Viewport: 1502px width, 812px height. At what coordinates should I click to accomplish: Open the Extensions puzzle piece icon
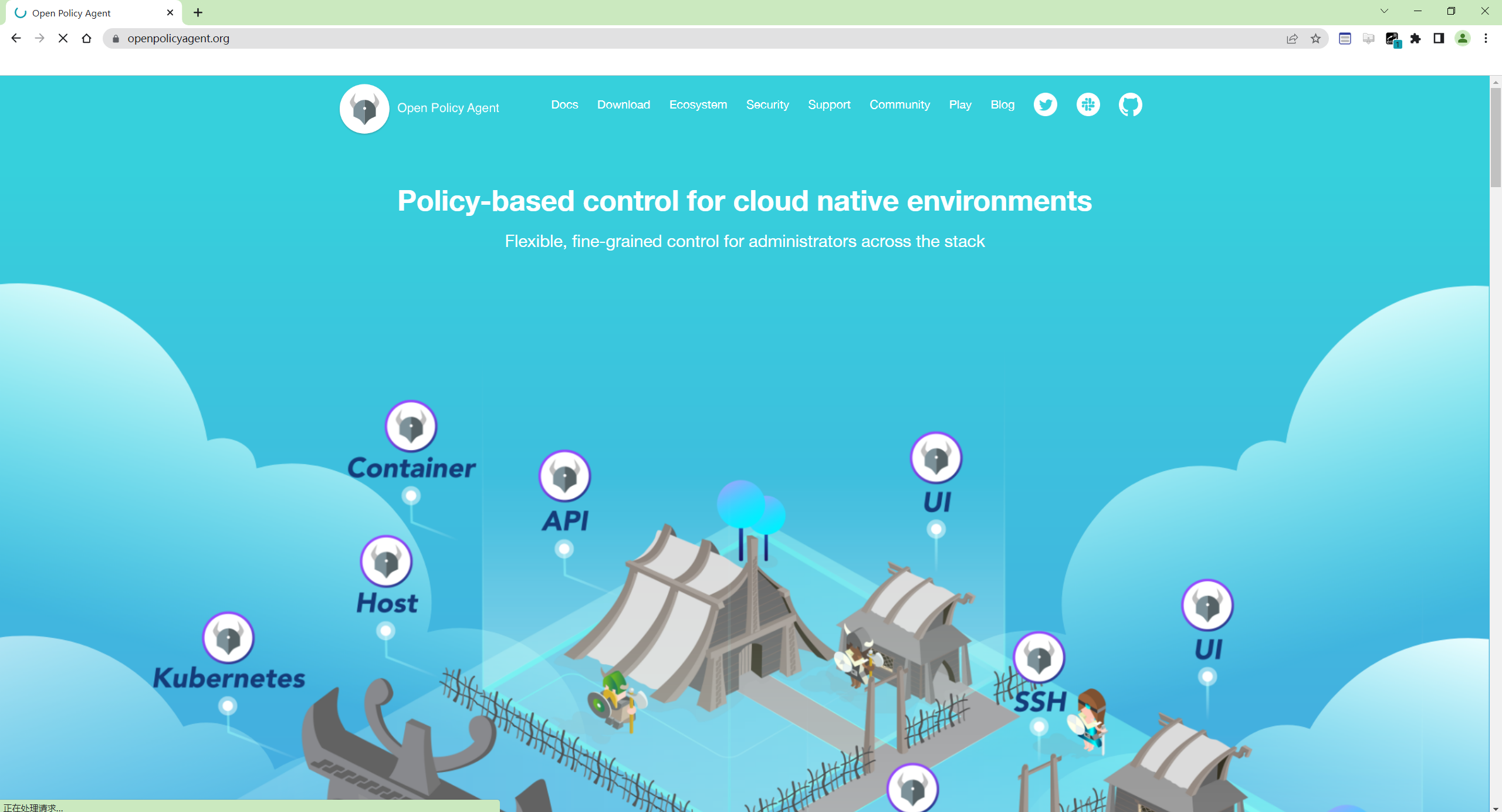click(1416, 39)
